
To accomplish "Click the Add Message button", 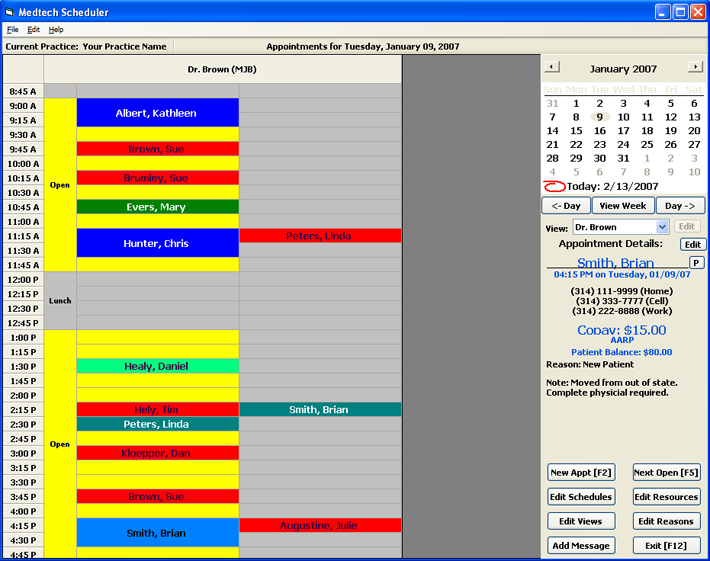I will click(x=581, y=546).
